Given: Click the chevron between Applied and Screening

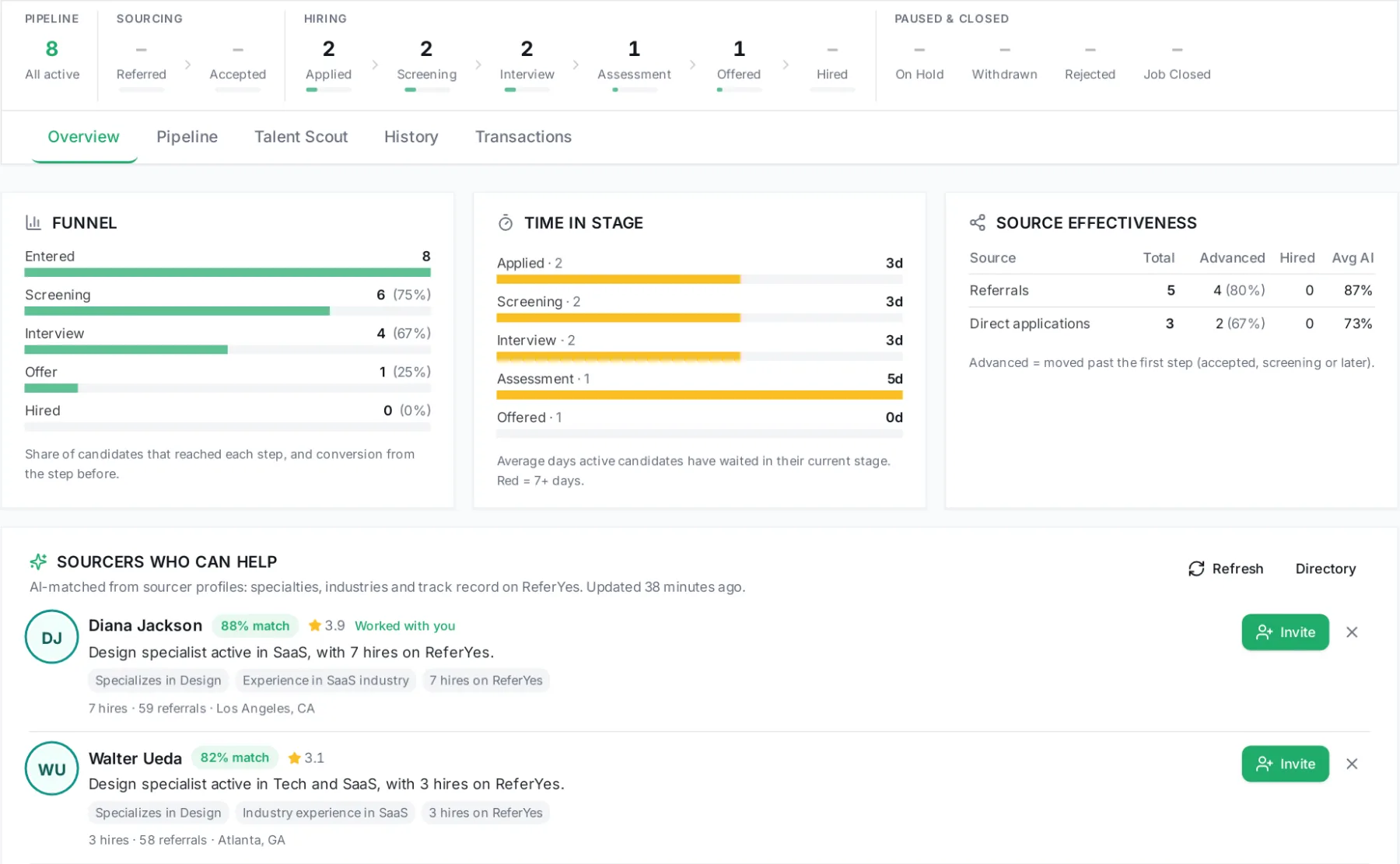Looking at the screenshot, I should (x=375, y=65).
